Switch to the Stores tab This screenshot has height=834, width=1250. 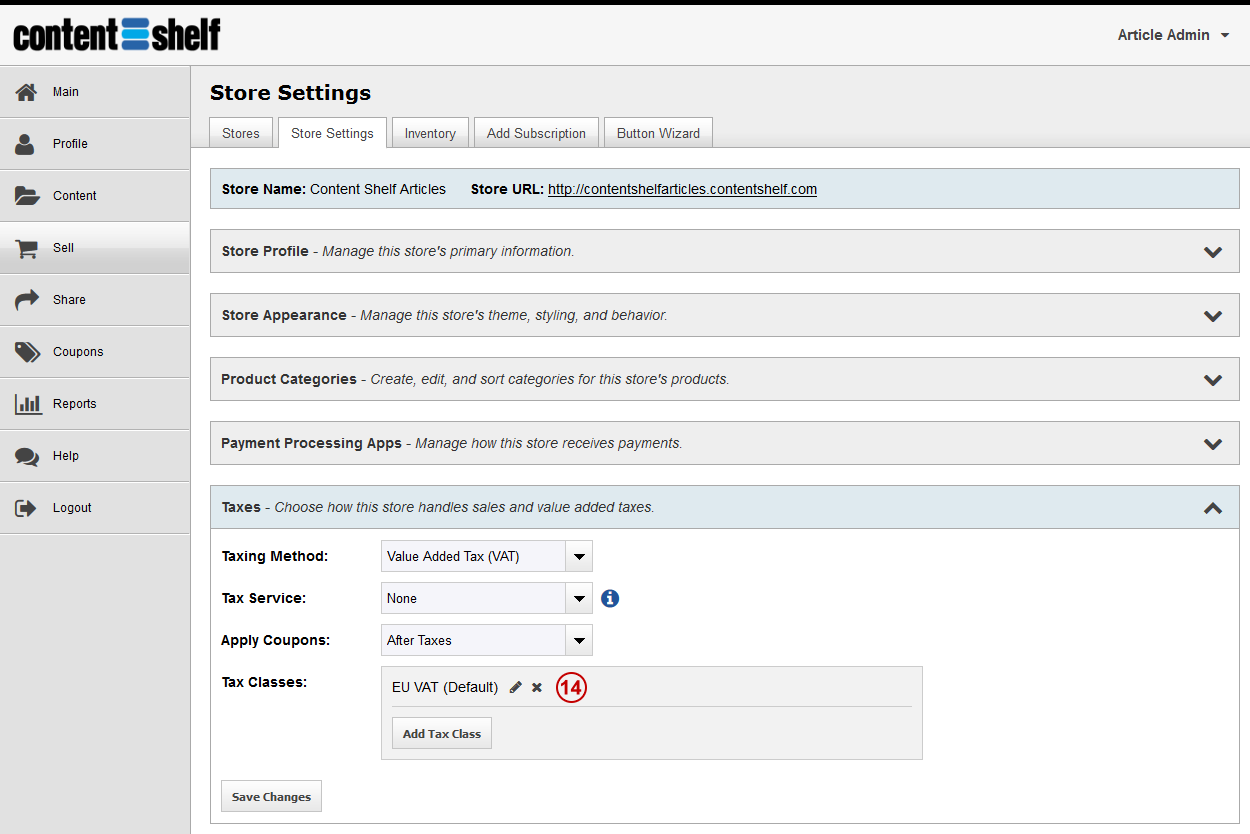(x=241, y=133)
